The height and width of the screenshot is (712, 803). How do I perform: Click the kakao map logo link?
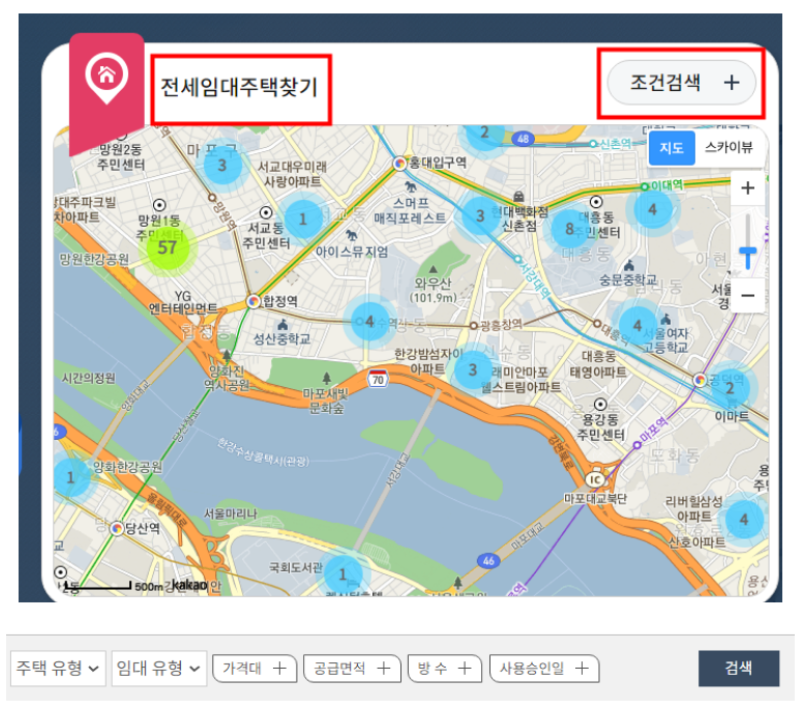click(x=189, y=584)
